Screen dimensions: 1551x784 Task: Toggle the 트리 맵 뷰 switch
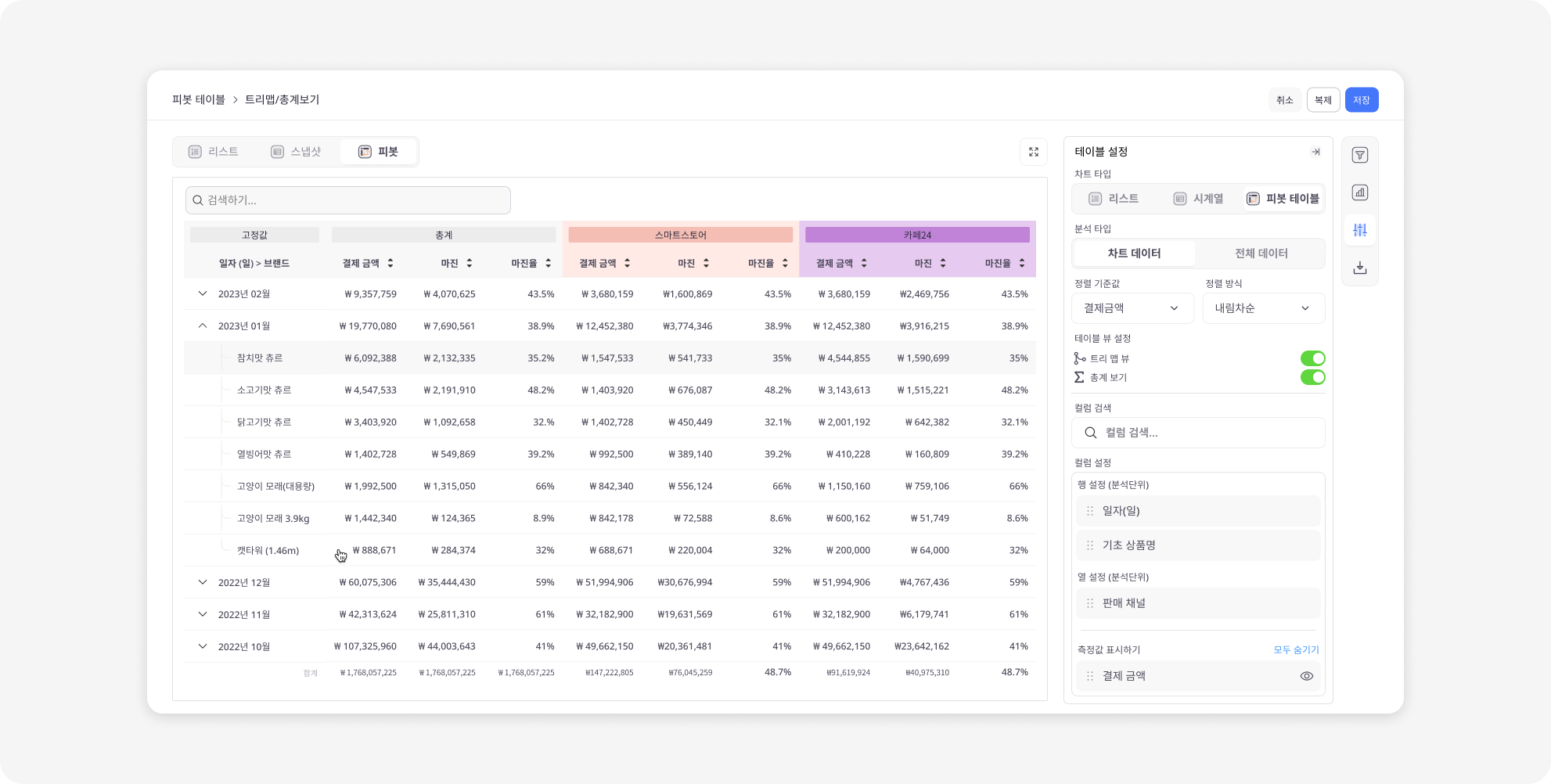[1312, 358]
